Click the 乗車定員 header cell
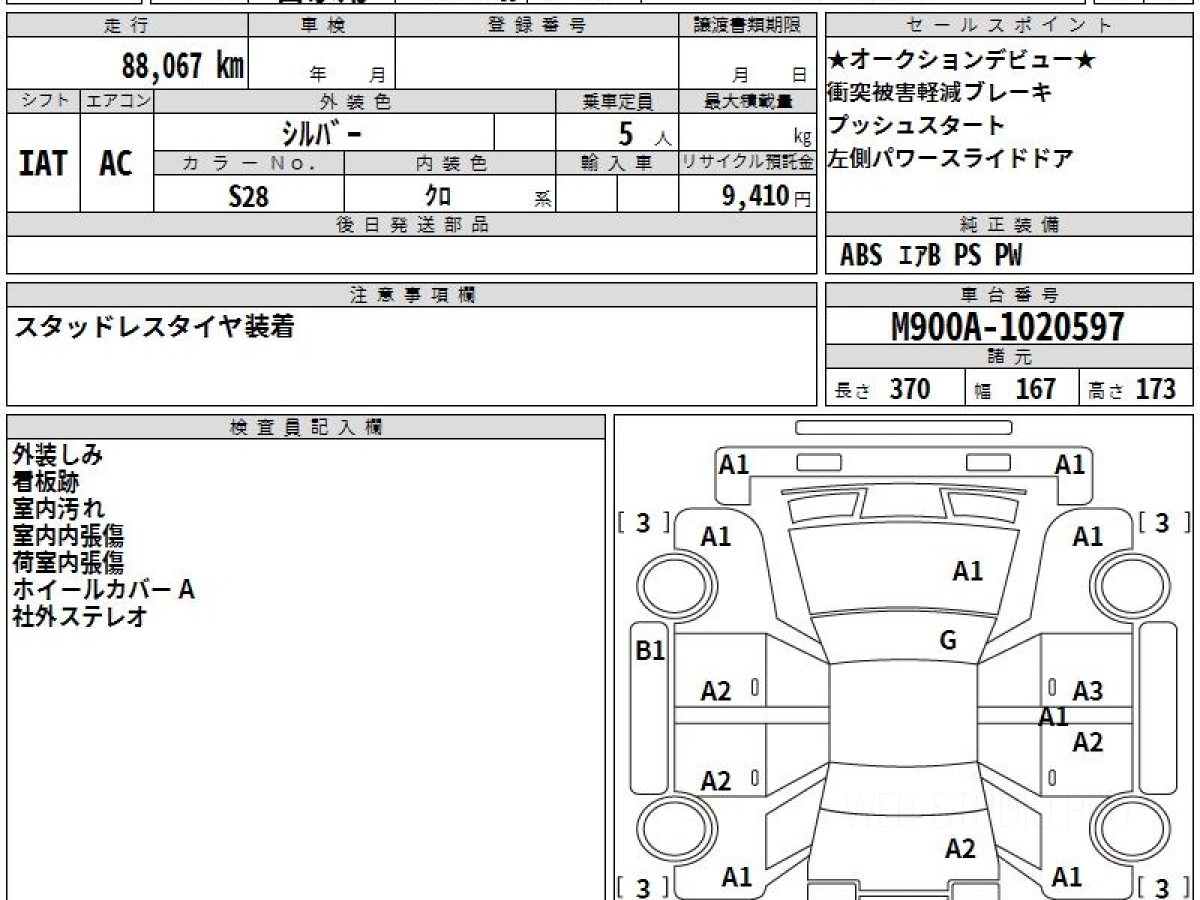The image size is (1200, 900). pyautogui.click(x=617, y=101)
